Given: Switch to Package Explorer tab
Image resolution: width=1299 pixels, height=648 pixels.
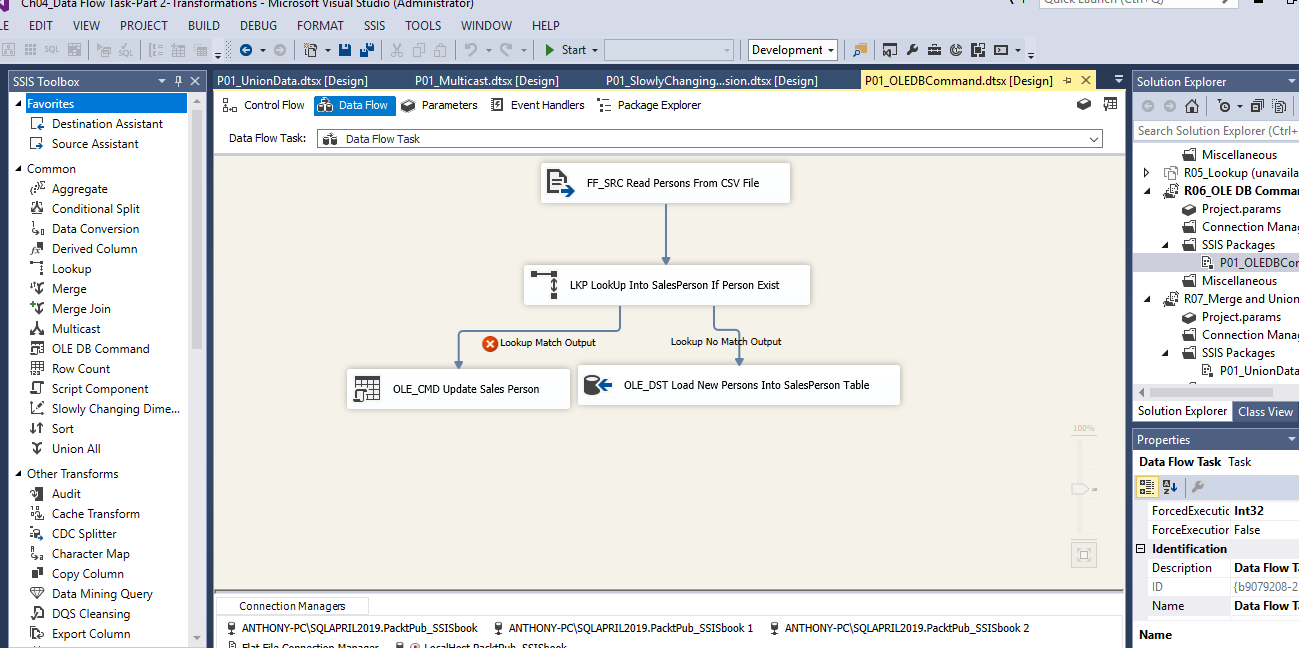Looking at the screenshot, I should coord(648,105).
